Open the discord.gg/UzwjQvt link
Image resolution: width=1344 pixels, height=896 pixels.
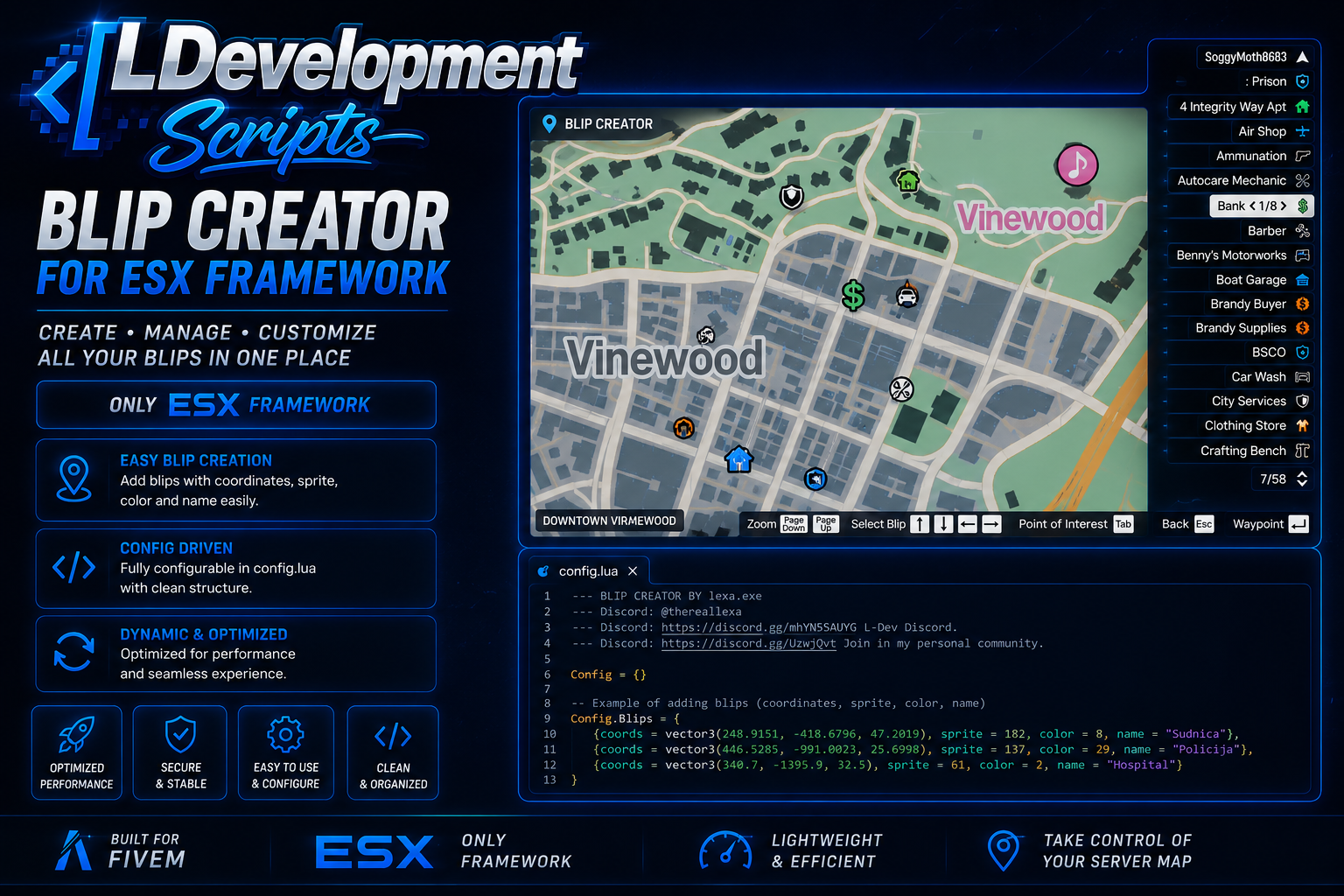[x=748, y=643]
